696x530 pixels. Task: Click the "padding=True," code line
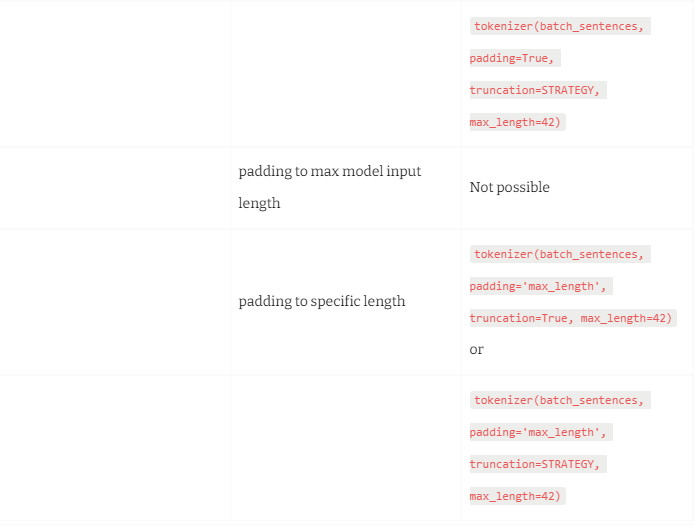(x=513, y=58)
